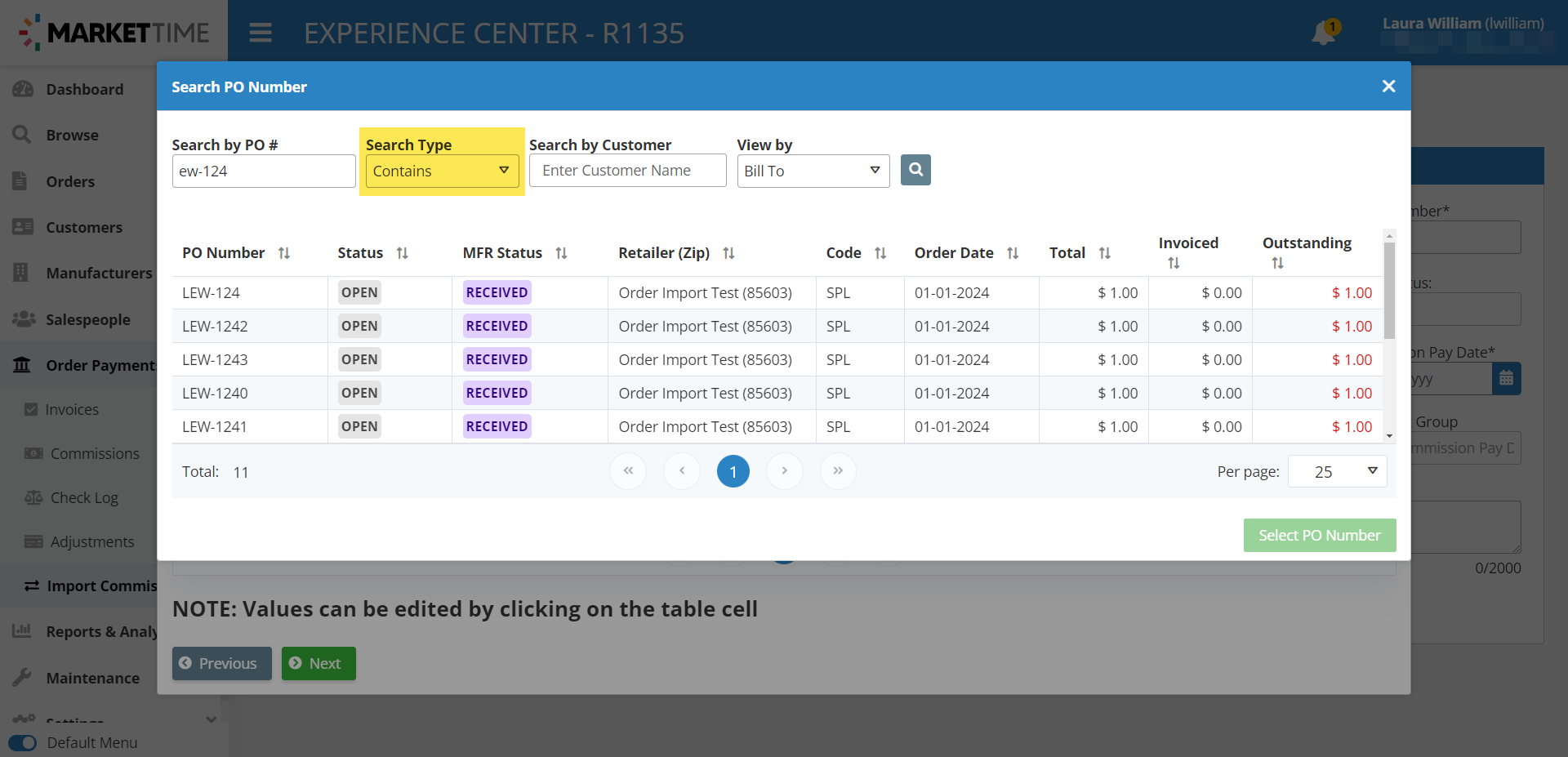1568x757 pixels.
Task: Sort by MFR Status column
Action: (561, 253)
